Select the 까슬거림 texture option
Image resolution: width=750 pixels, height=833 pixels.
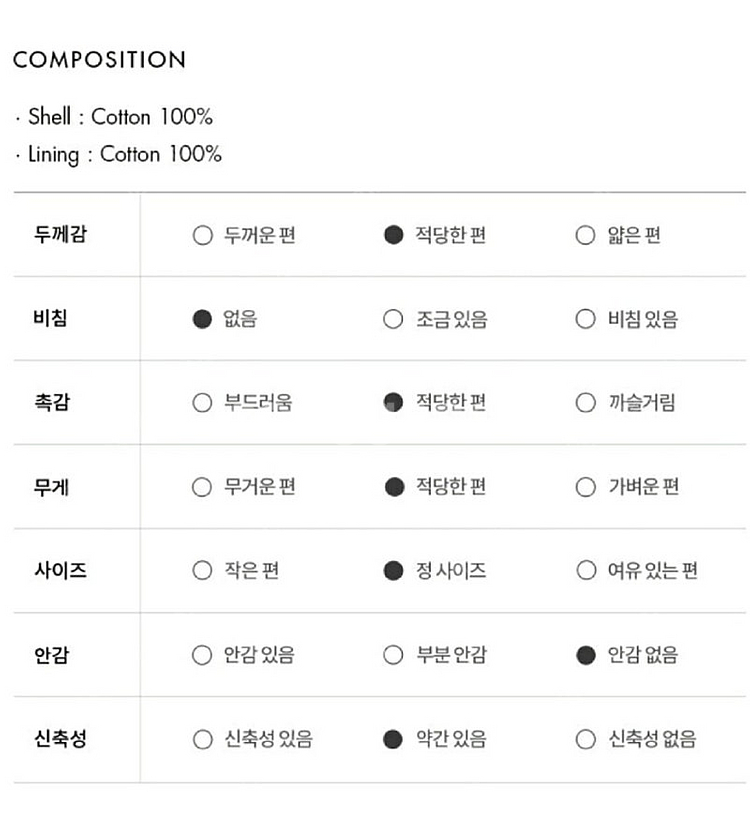pos(585,404)
